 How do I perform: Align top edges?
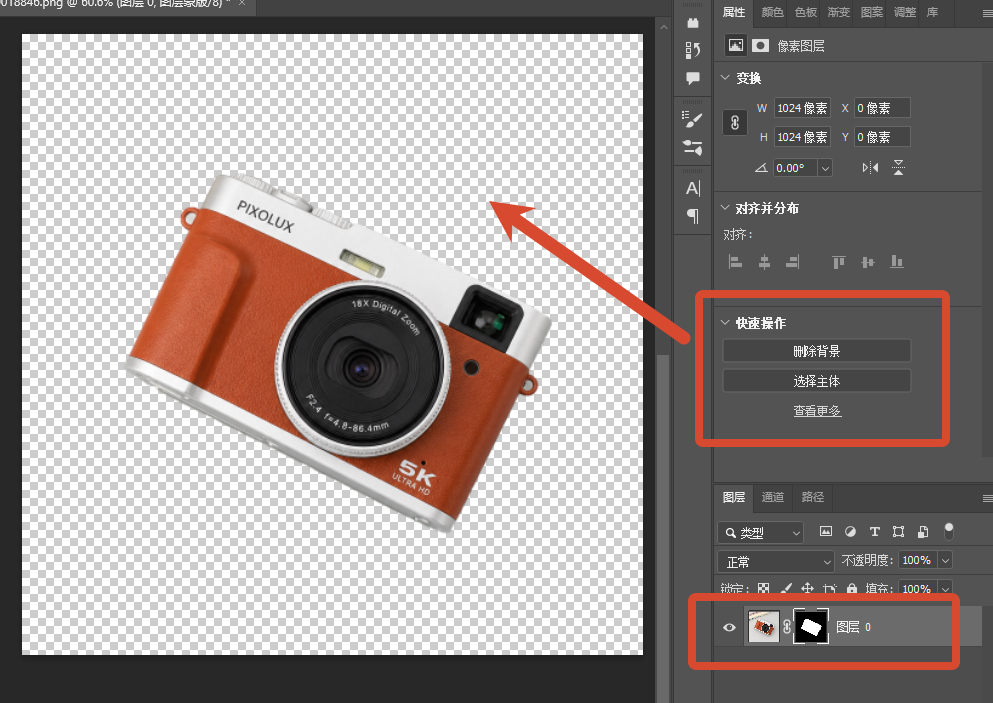click(838, 262)
